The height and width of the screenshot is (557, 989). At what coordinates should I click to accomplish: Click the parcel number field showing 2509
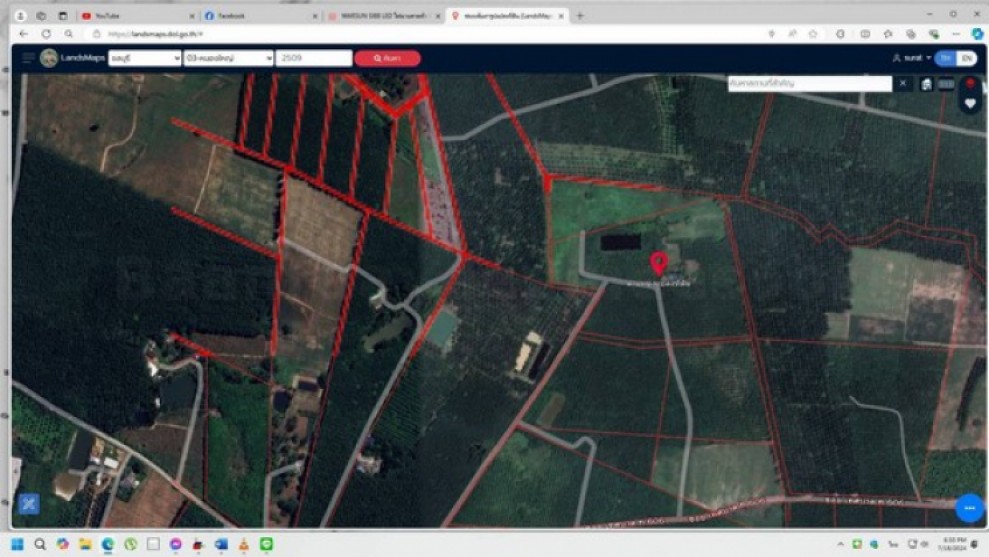[x=314, y=58]
